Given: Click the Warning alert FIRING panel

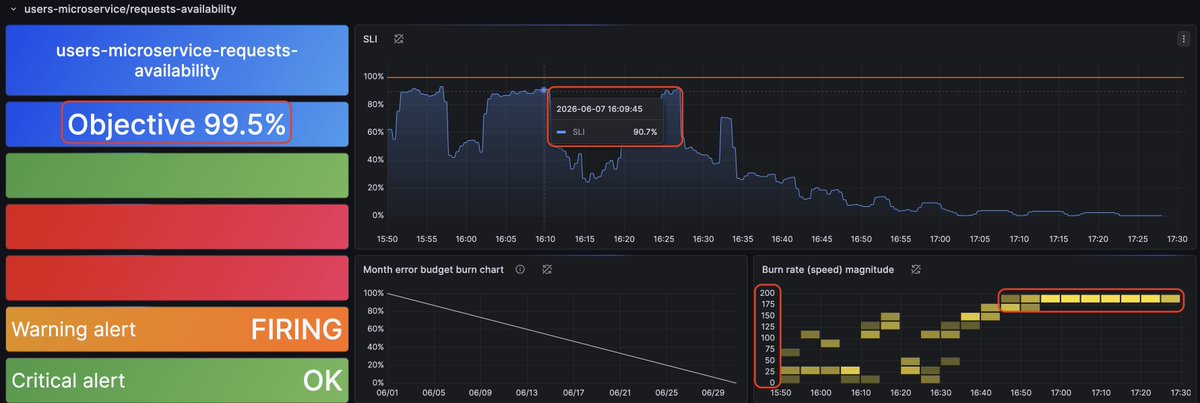Looking at the screenshot, I should coord(177,329).
